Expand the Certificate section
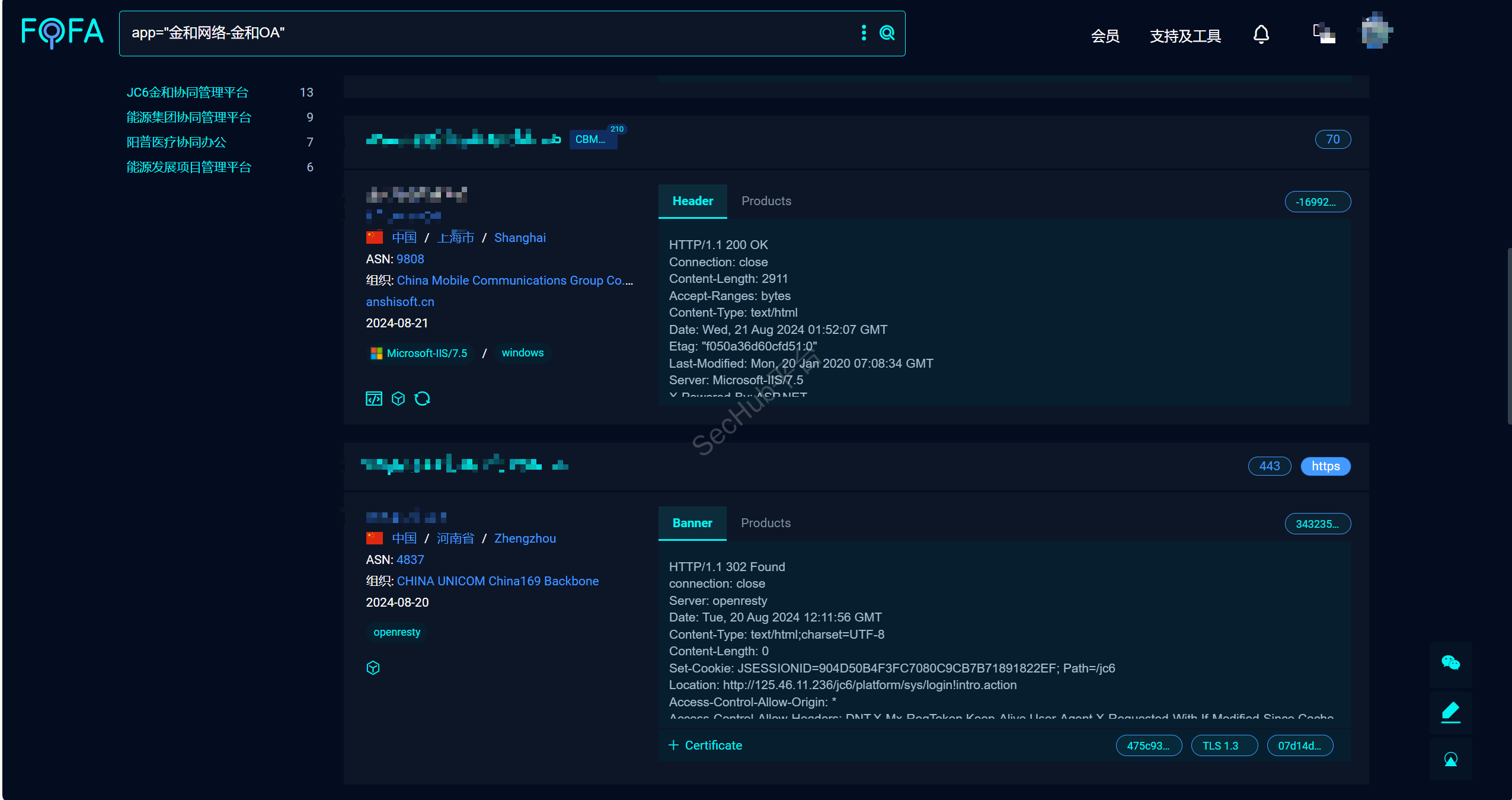Image resolution: width=1512 pixels, height=800 pixels. (x=705, y=745)
